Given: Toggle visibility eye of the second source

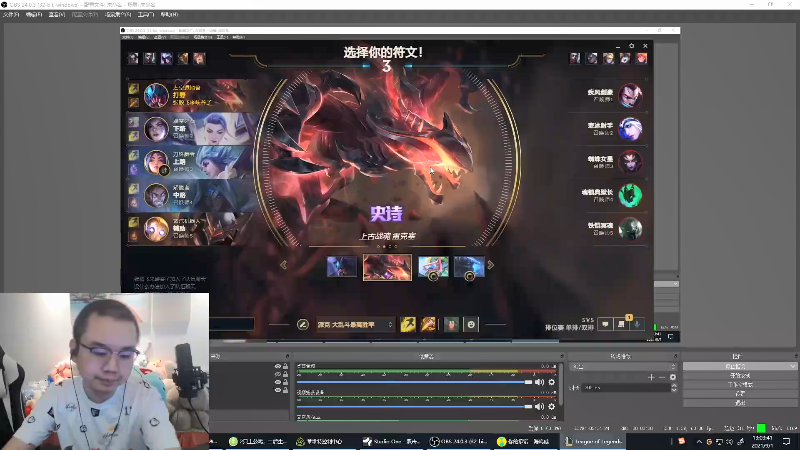Looking at the screenshot, I should pyautogui.click(x=278, y=374).
